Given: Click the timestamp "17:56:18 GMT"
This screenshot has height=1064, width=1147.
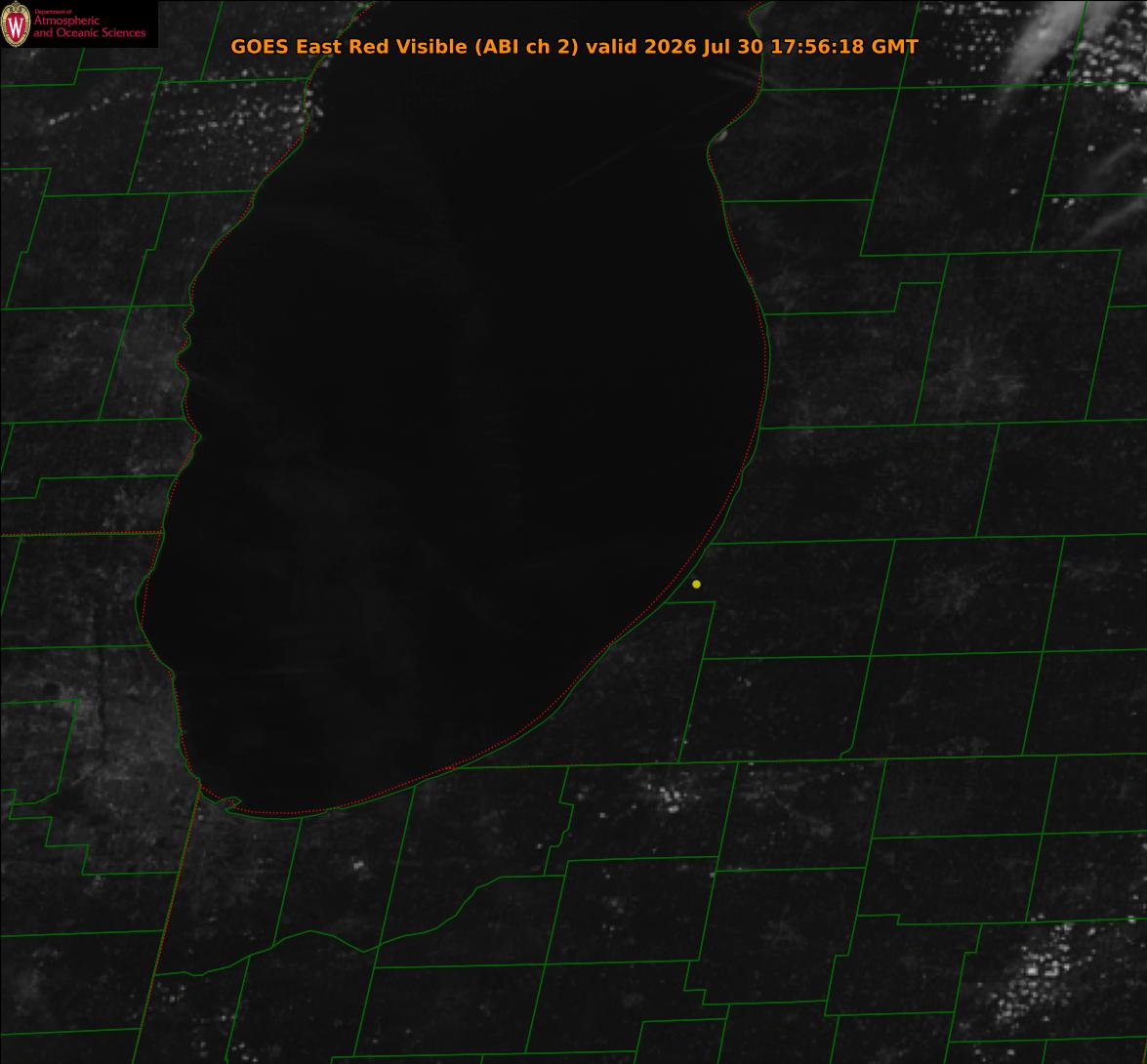Looking at the screenshot, I should (844, 47).
